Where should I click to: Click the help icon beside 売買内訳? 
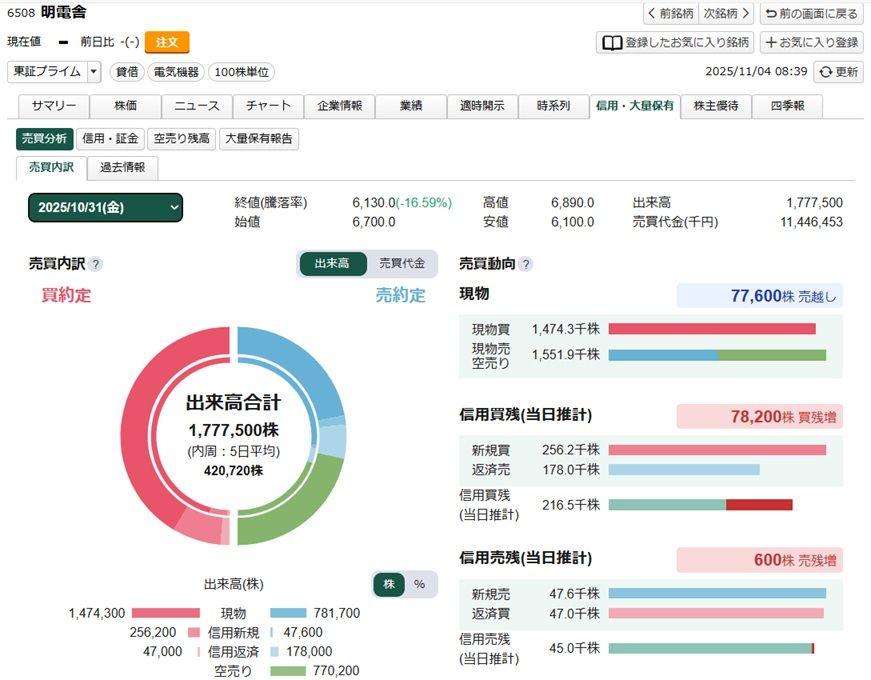96,264
